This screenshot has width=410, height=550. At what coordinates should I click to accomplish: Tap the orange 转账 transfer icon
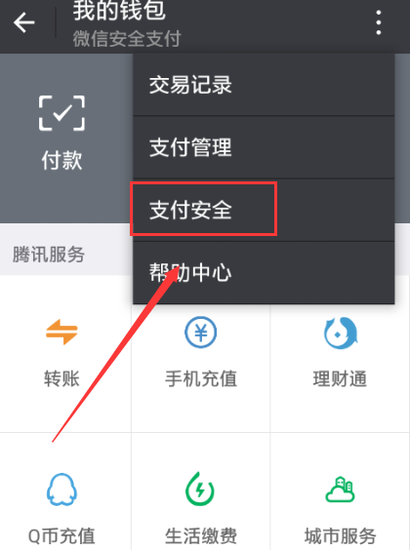[x=62, y=332]
